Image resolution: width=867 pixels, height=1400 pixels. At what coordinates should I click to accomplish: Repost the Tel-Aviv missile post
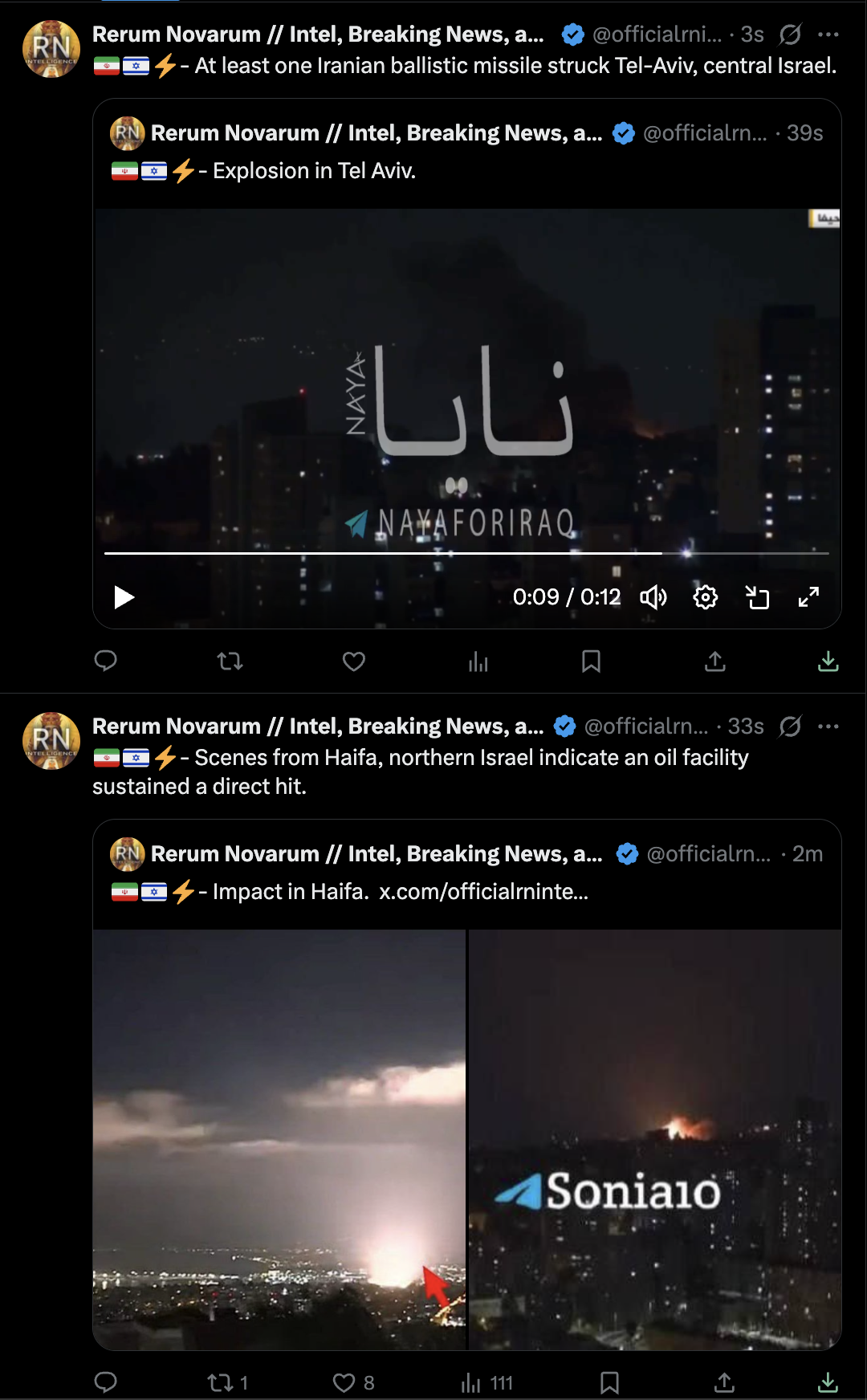click(230, 661)
